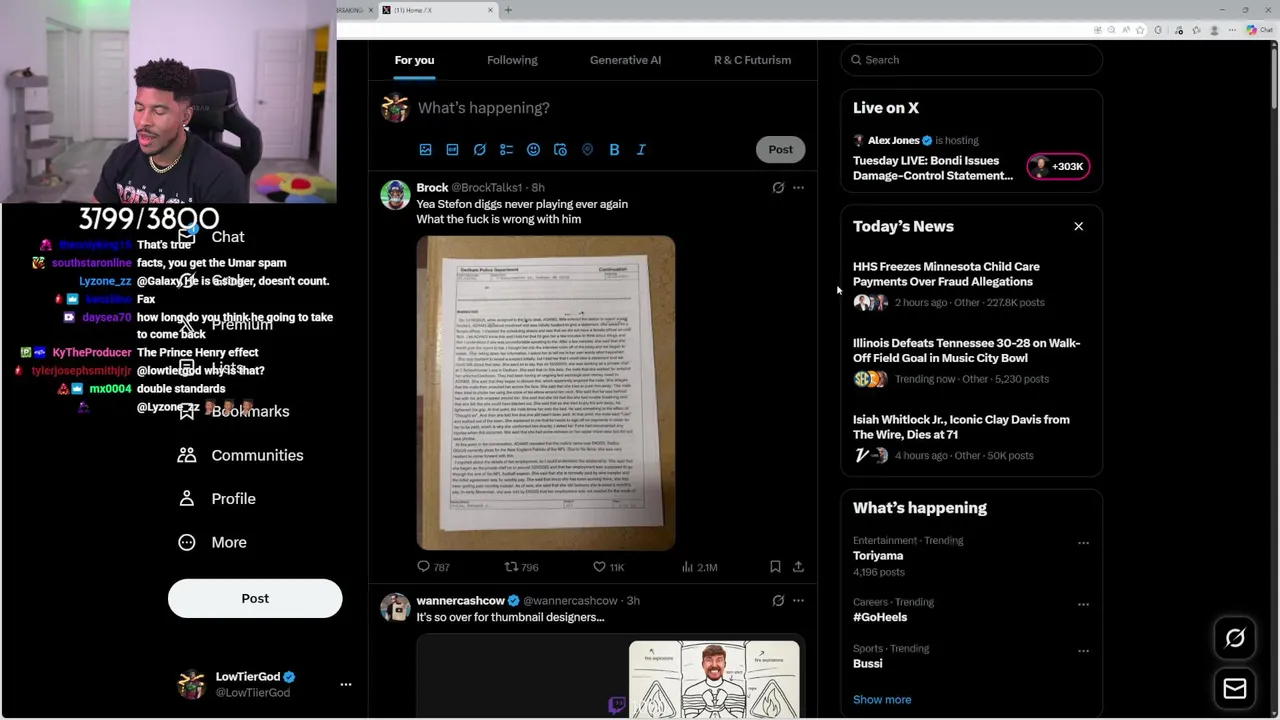Open MrBeast thumbnail image in wannercashcow post
This screenshot has height=720, width=1280.
pos(714,679)
